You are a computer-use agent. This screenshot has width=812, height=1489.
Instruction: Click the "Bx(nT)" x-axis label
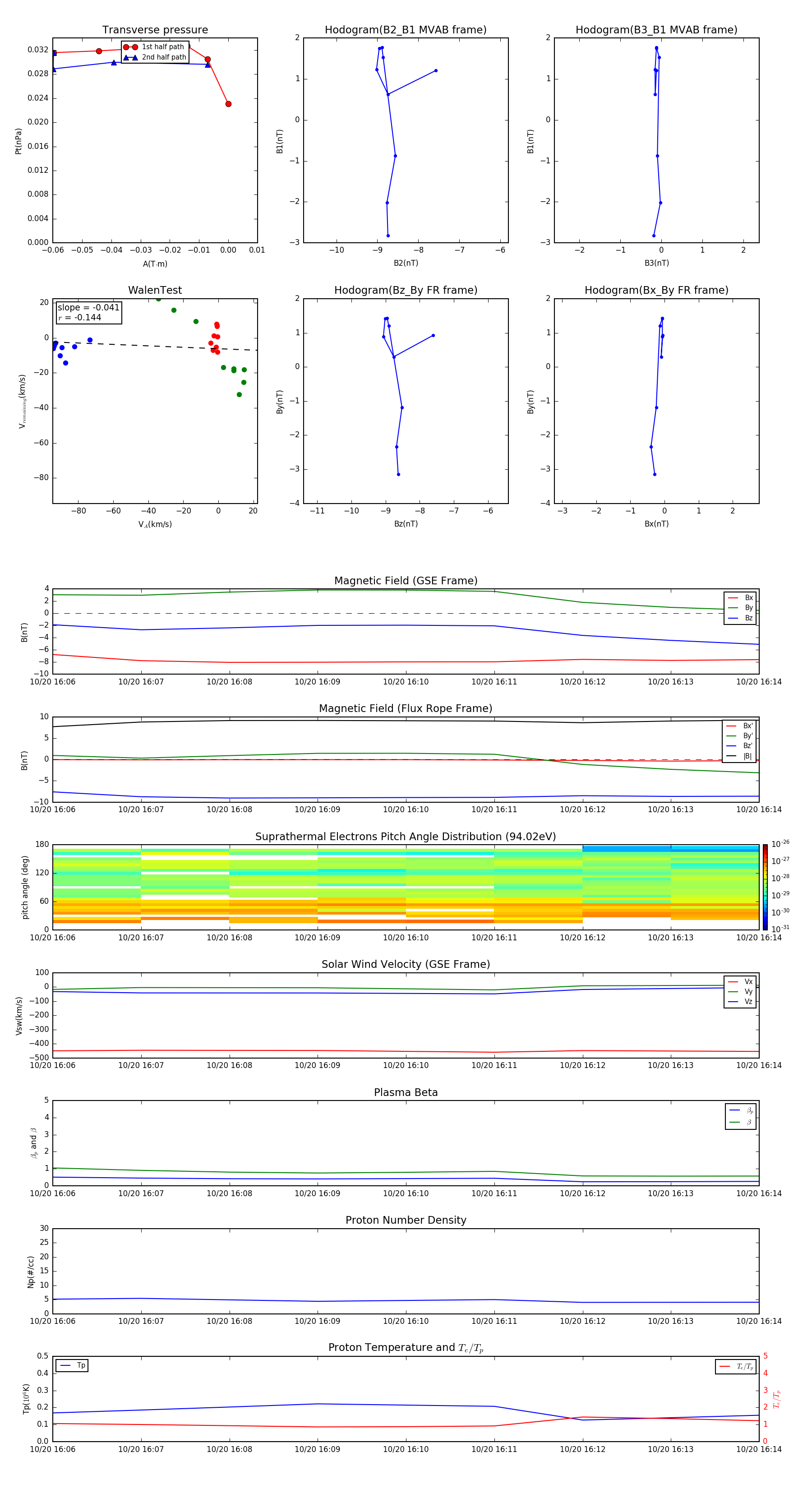pos(656,524)
